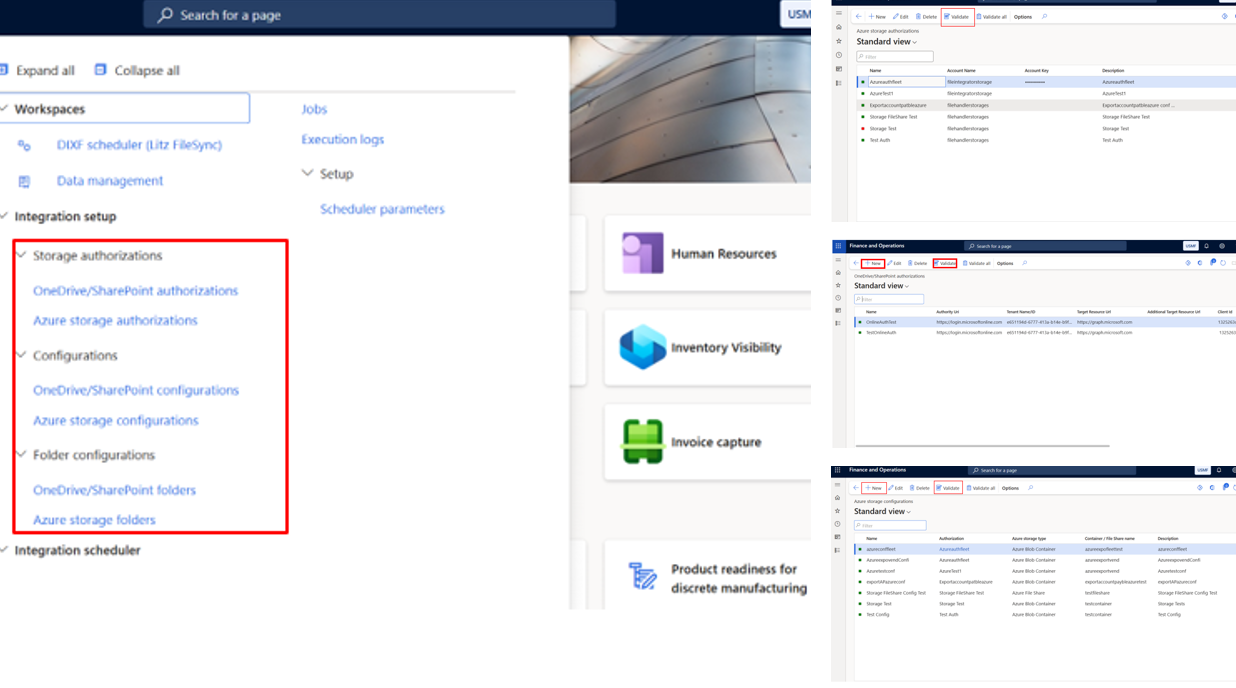Collapse the Setup group chevron
The image size is (1236, 688).
coord(308,173)
